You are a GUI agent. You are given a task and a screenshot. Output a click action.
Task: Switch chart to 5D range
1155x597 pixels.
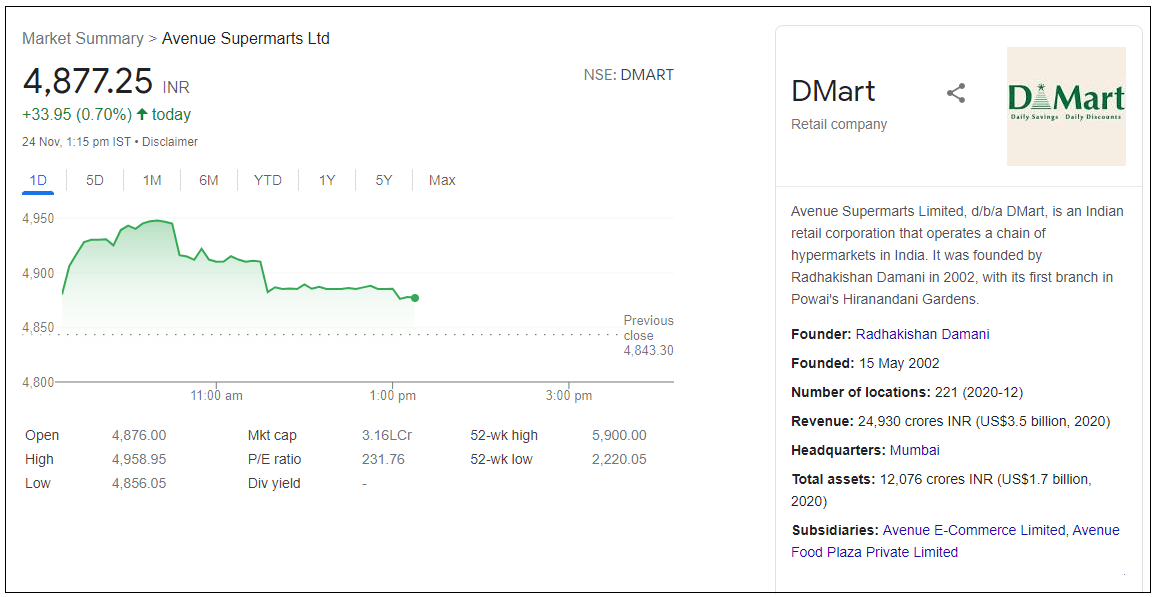(94, 180)
